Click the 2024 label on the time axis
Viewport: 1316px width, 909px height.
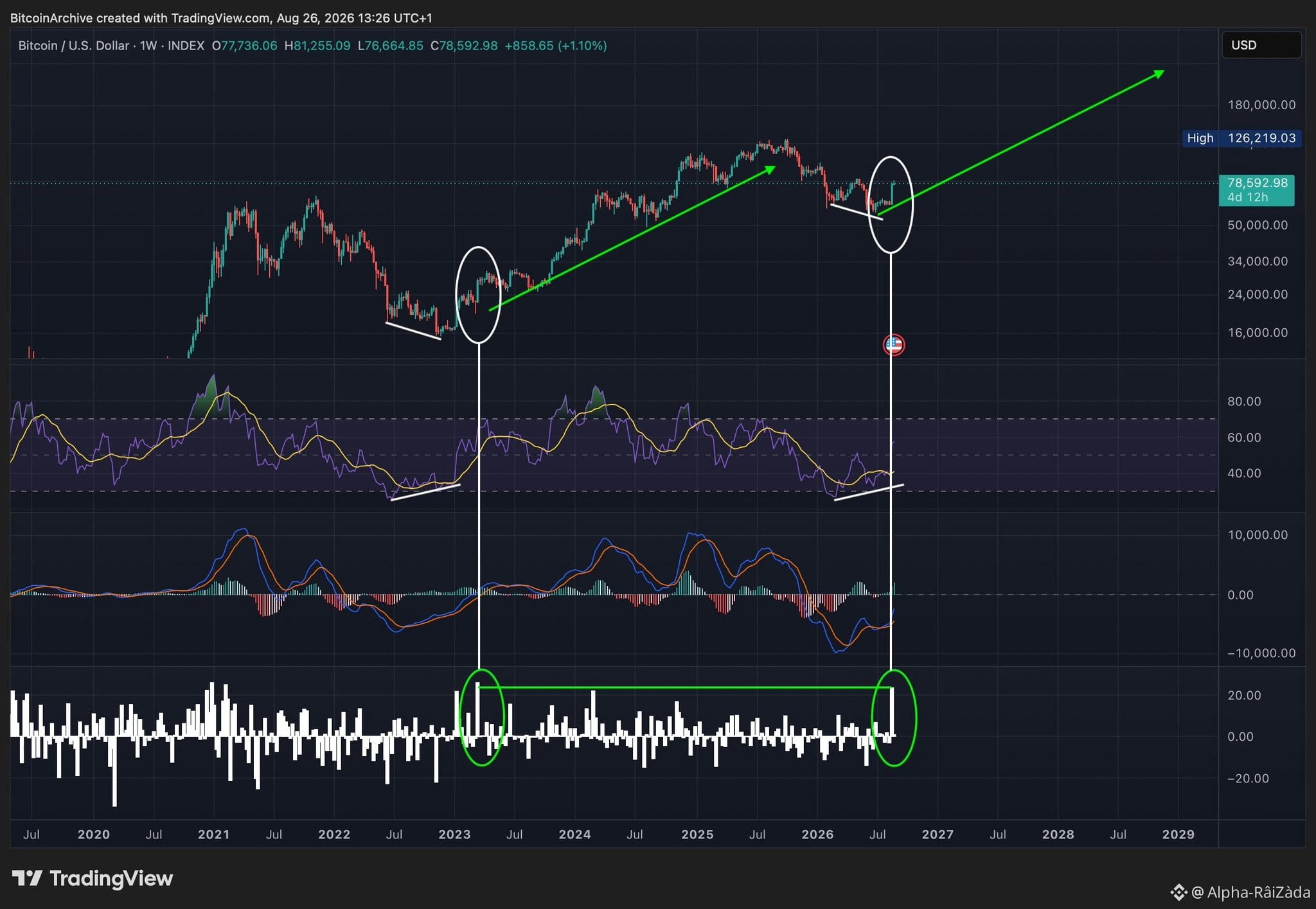click(x=574, y=834)
